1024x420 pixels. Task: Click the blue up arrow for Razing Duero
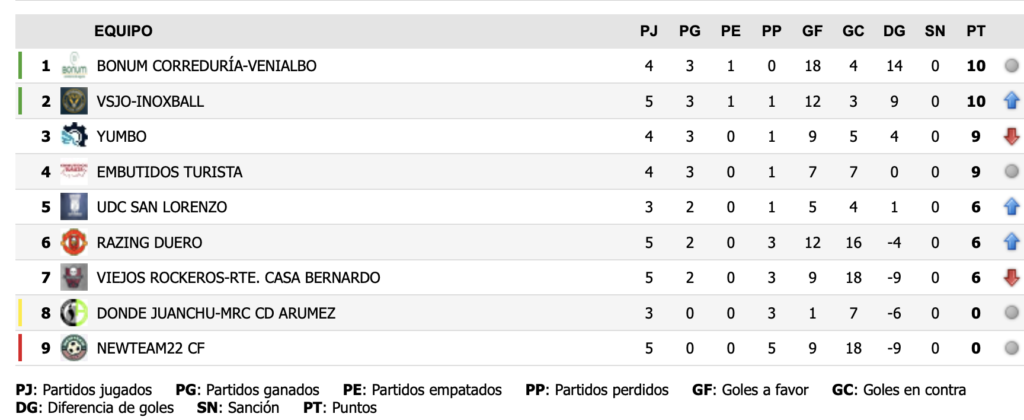1011,242
